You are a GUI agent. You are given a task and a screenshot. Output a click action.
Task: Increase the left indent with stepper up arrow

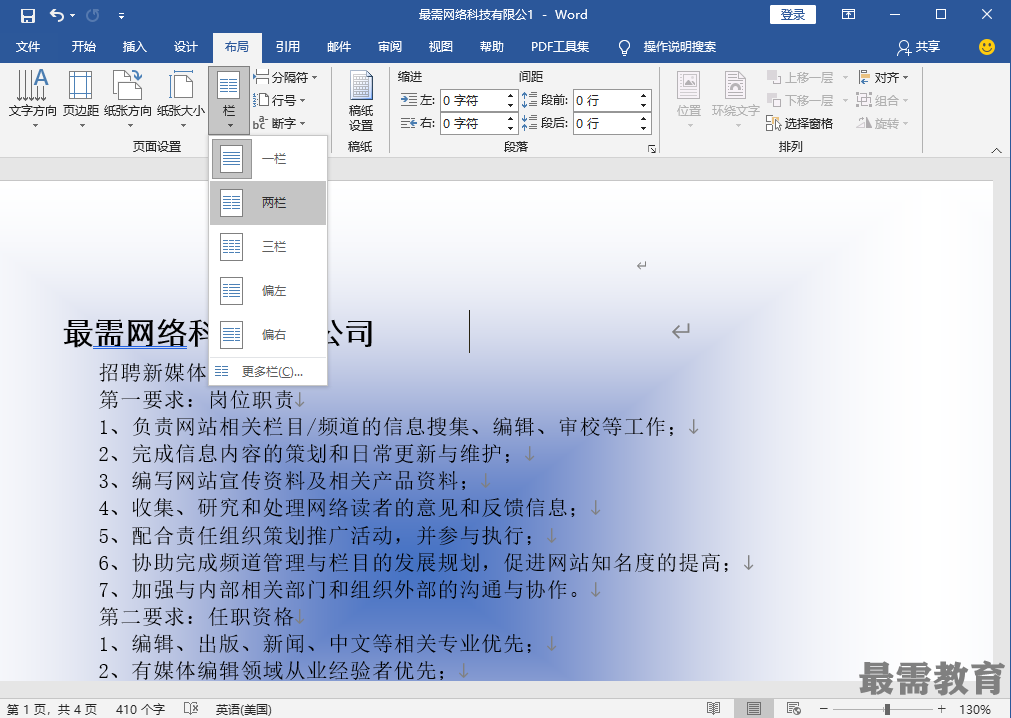tap(511, 96)
